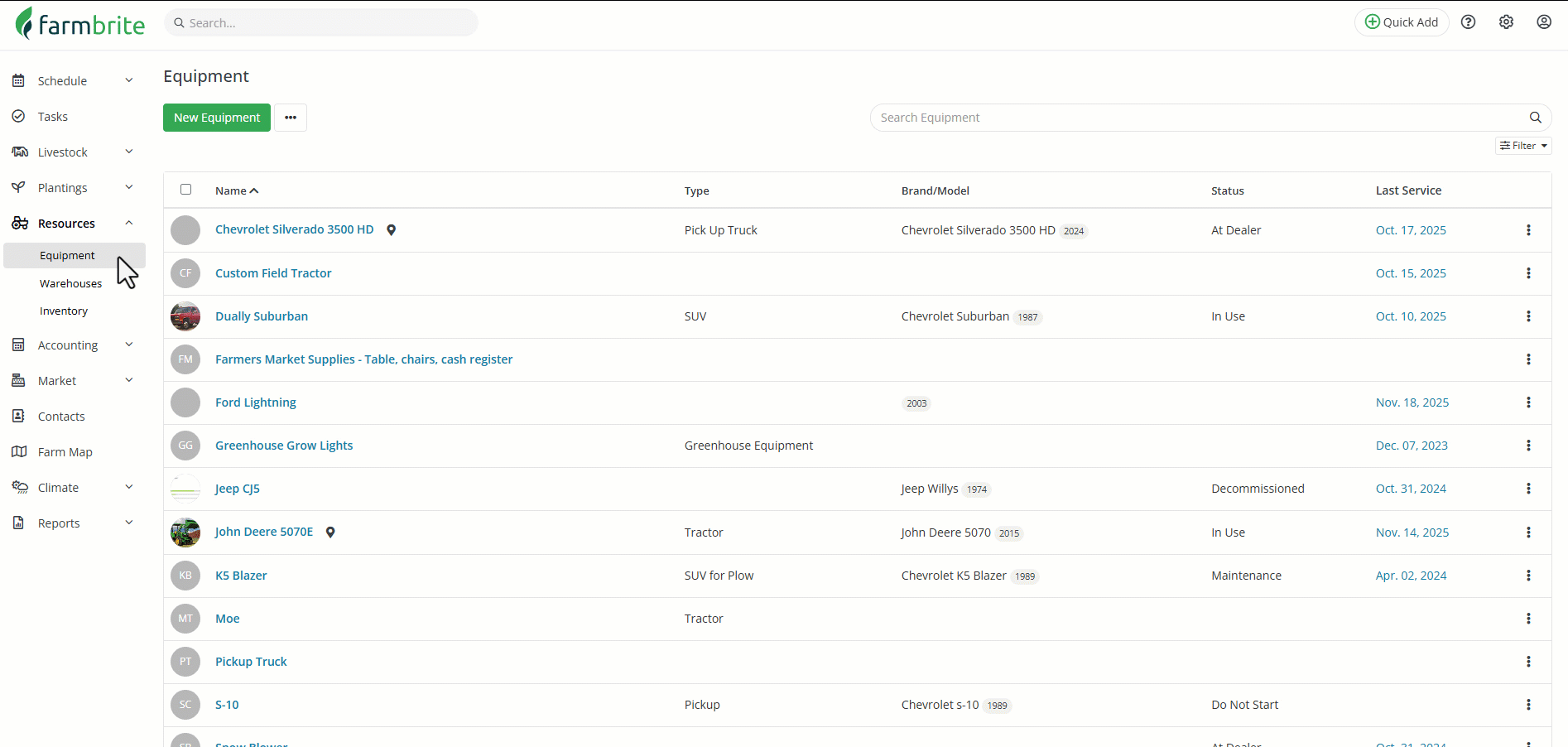Expand the Schedule menu
The height and width of the screenshot is (747, 1568).
point(129,80)
